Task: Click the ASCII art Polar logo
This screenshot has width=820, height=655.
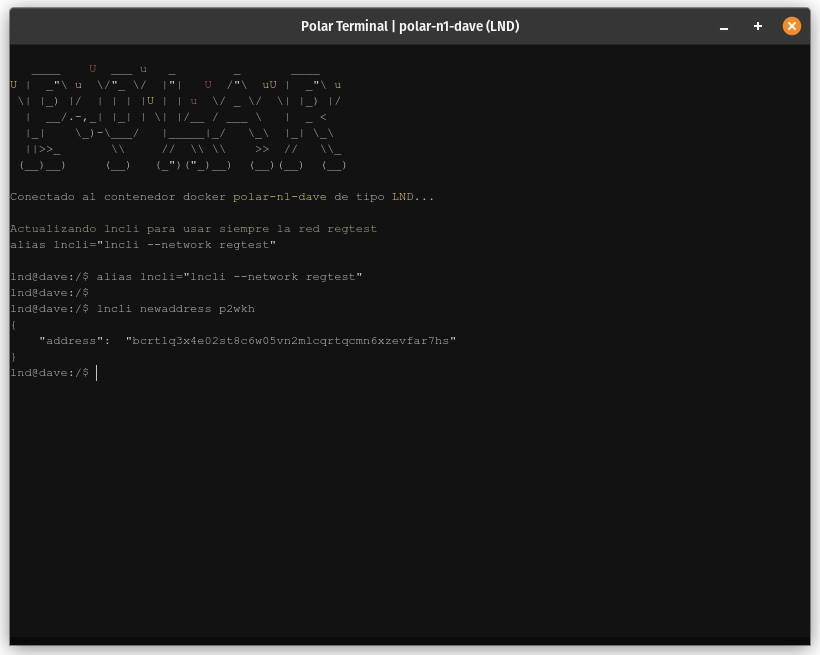Action: click(178, 117)
